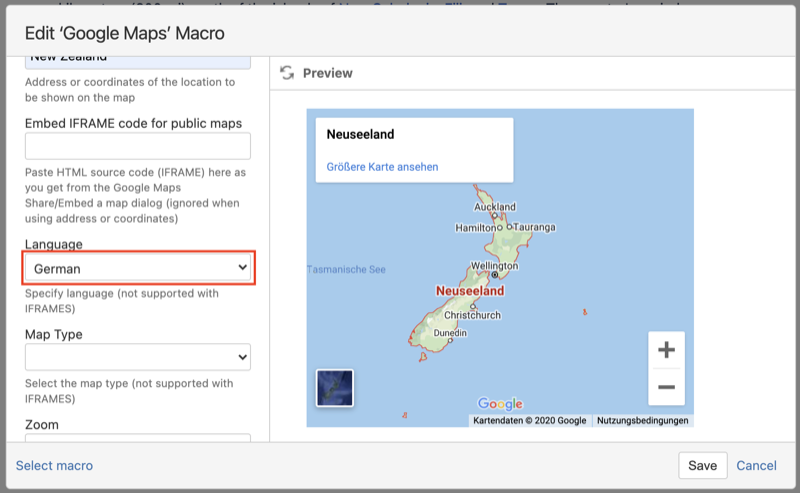The height and width of the screenshot is (493, 800).
Task: Click the Dunedin city marker
Action: pyautogui.click(x=450, y=341)
